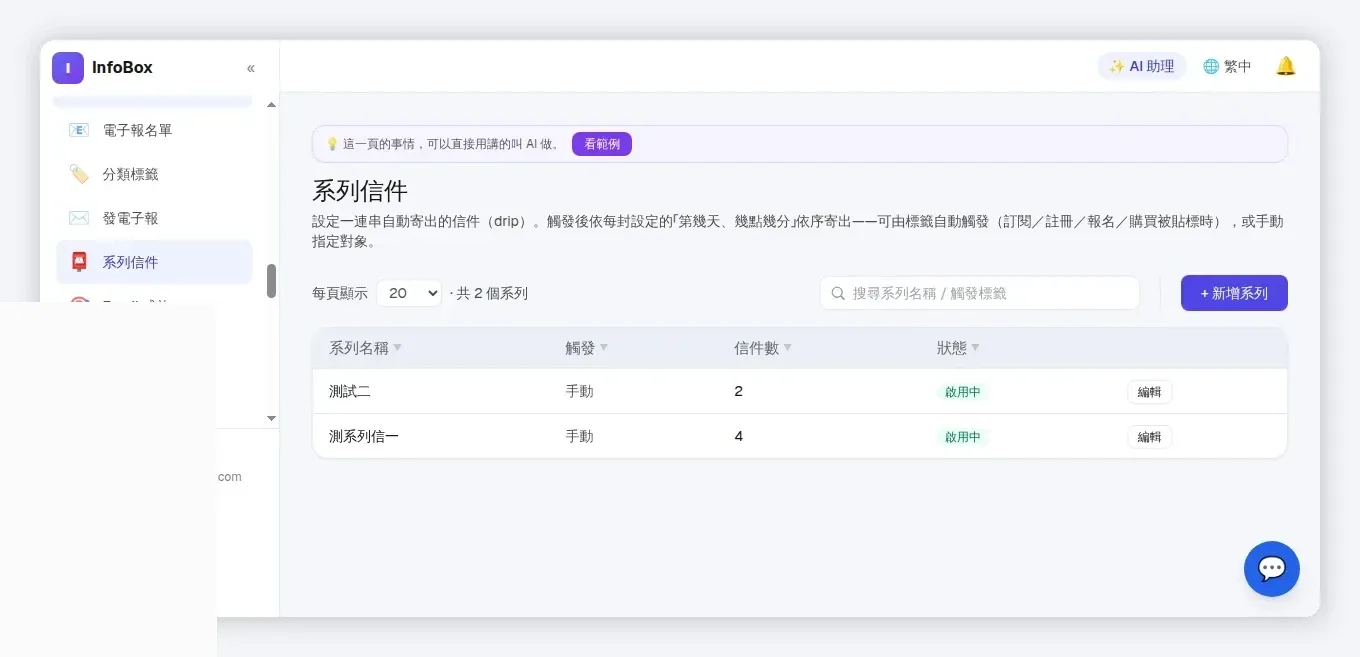The height and width of the screenshot is (657, 1360).
Task: Switch language via 繁中 globe button
Action: (1227, 66)
